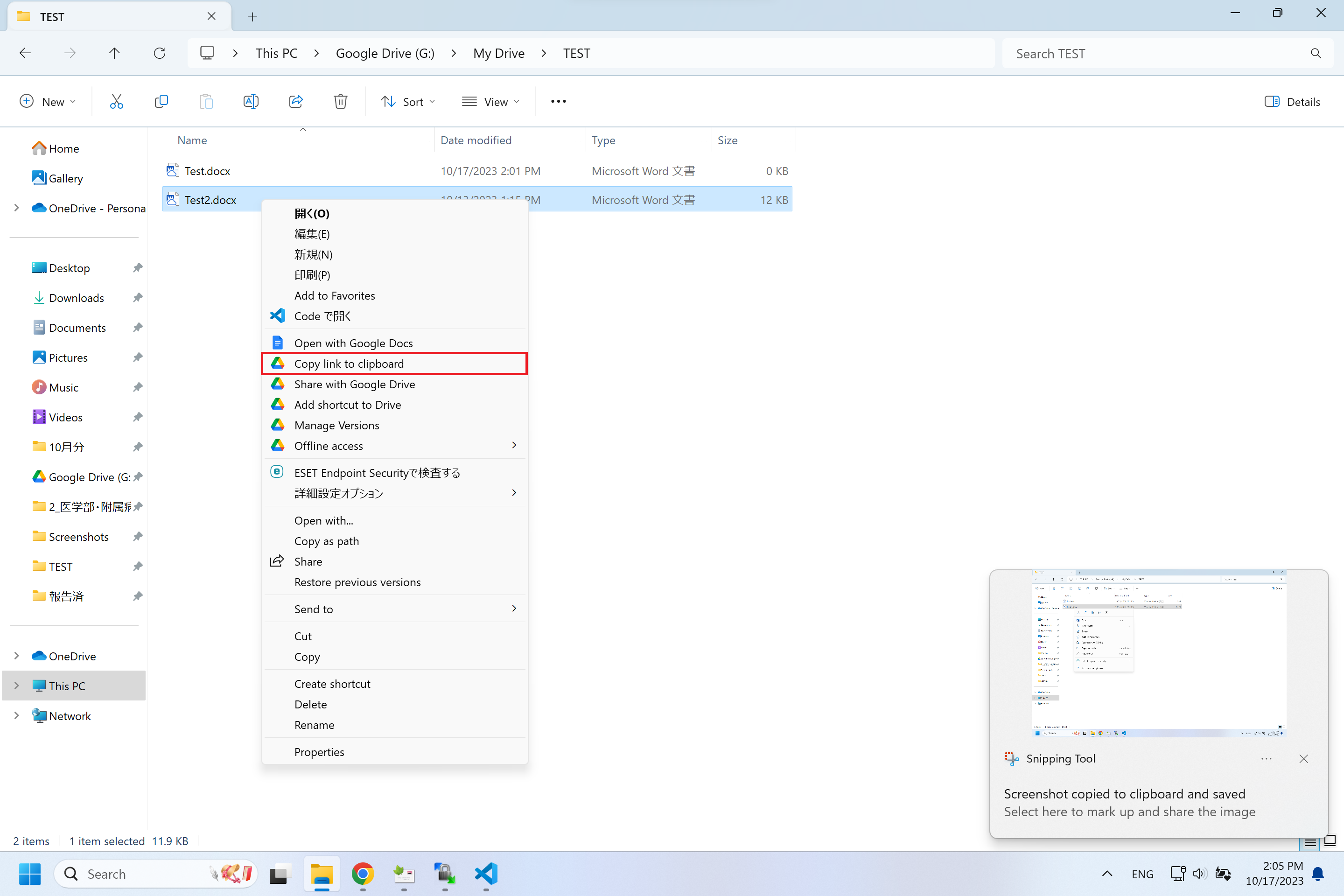Open Gallery in the navigation pane

click(x=66, y=178)
